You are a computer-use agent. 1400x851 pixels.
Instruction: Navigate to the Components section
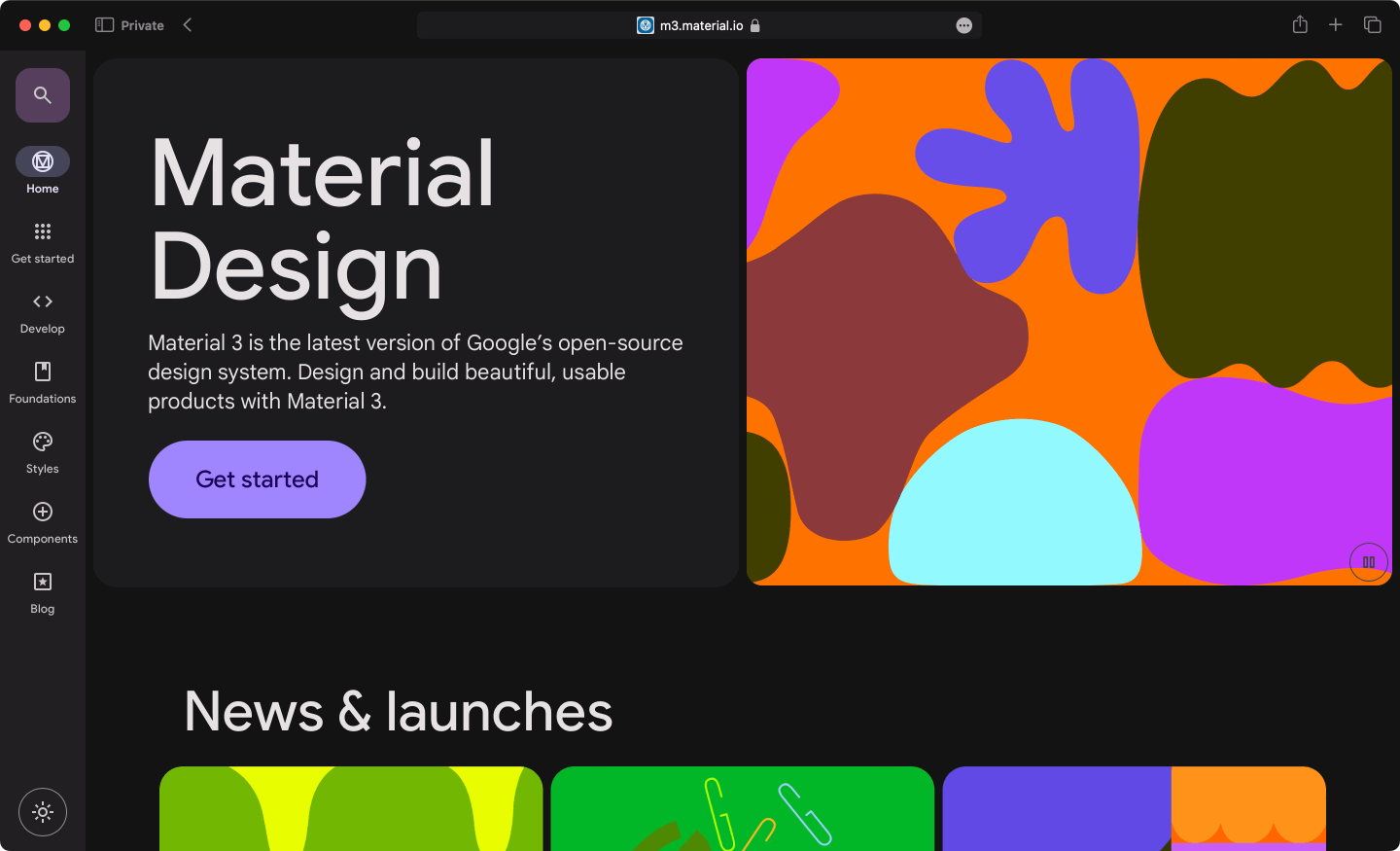(43, 512)
